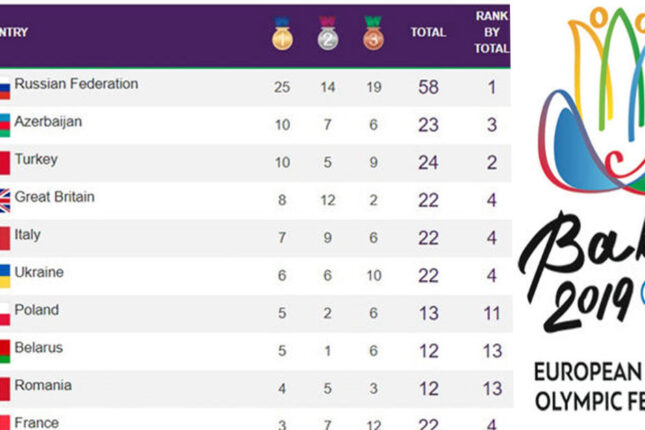Viewport: 645px width, 430px height.
Task: Click the Belarus flag icon
Action: point(5,351)
